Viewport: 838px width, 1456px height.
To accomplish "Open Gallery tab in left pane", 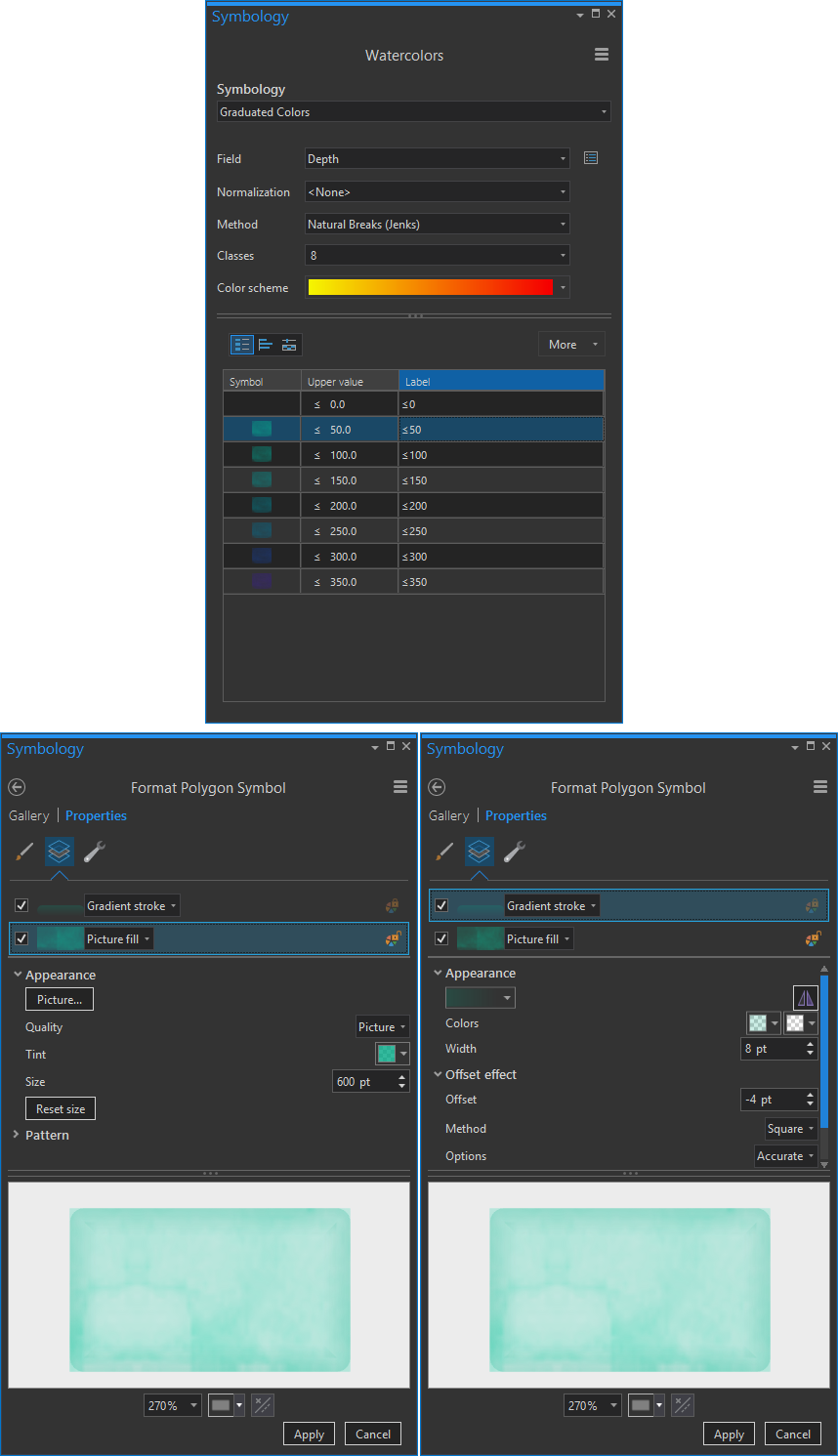I will [x=29, y=815].
